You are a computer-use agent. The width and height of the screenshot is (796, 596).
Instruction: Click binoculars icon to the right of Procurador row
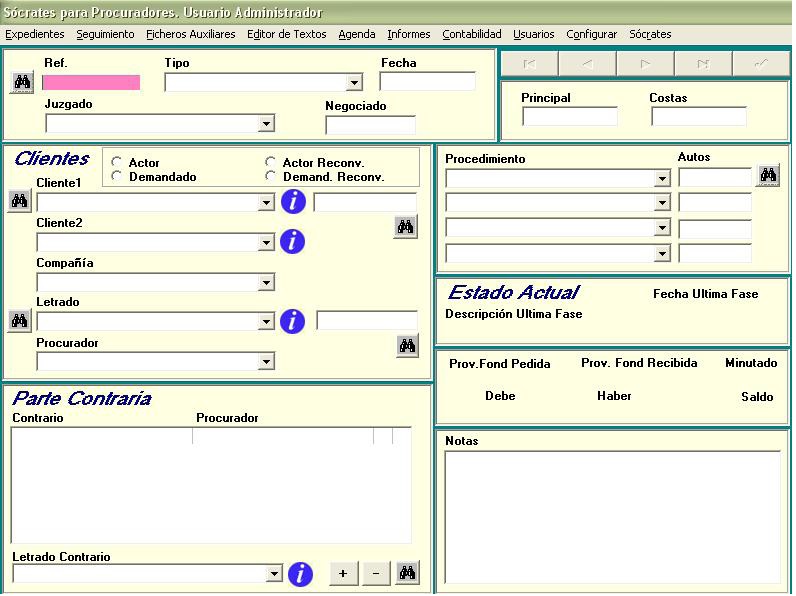(407, 346)
